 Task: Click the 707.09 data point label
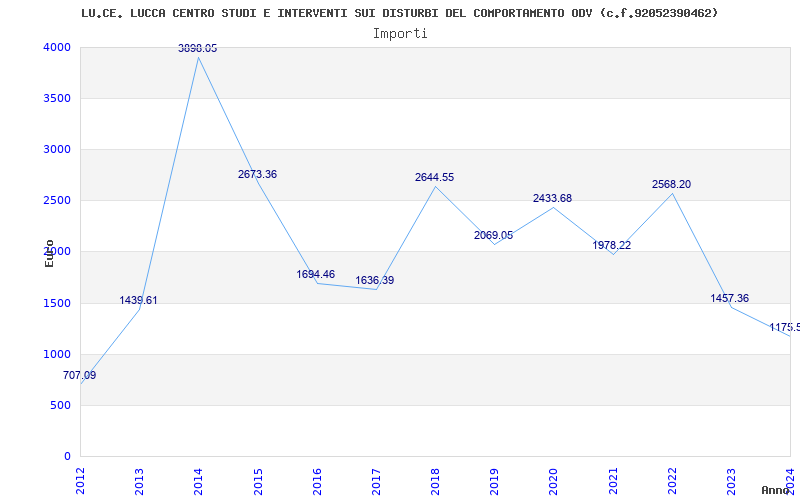[x=80, y=376]
